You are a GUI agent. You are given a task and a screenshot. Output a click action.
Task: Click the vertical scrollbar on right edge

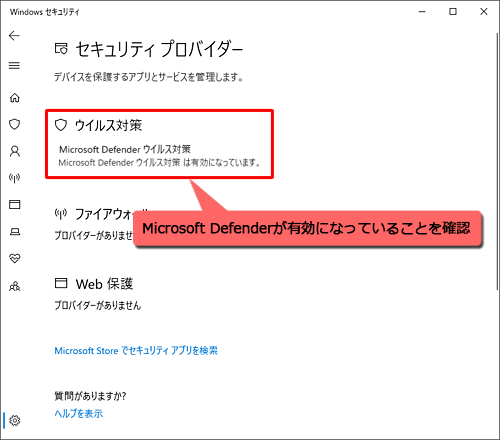[x=498, y=162]
